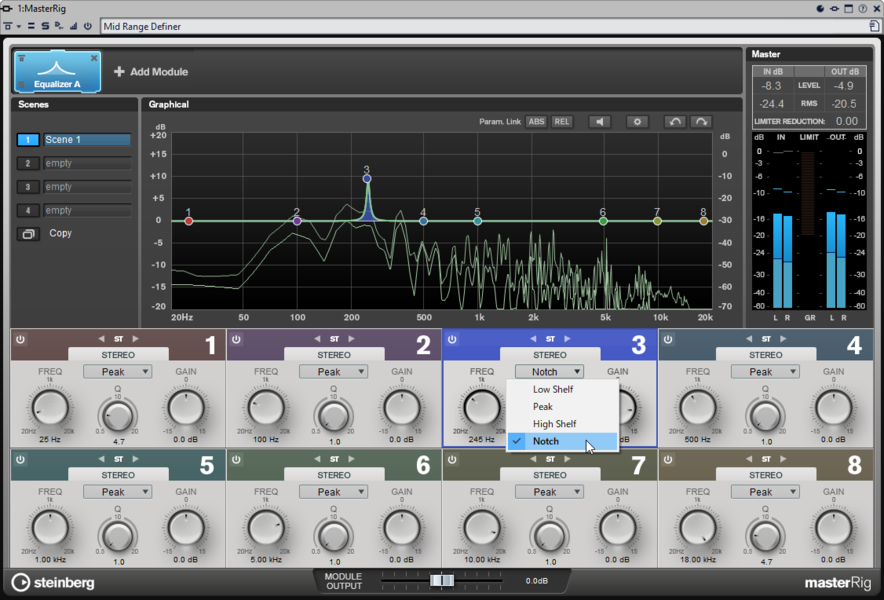This screenshot has height=600, width=884.
Task: Click the help question mark icon
Action: tap(863, 8)
